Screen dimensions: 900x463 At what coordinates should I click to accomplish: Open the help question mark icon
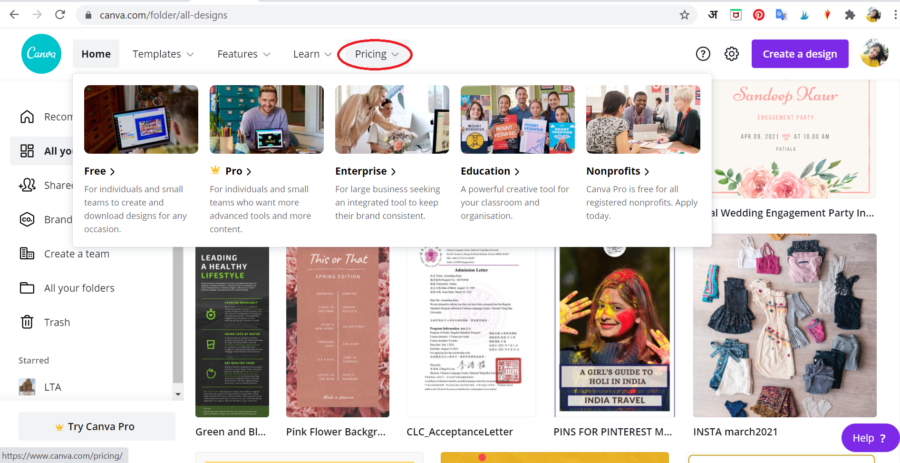pos(703,54)
